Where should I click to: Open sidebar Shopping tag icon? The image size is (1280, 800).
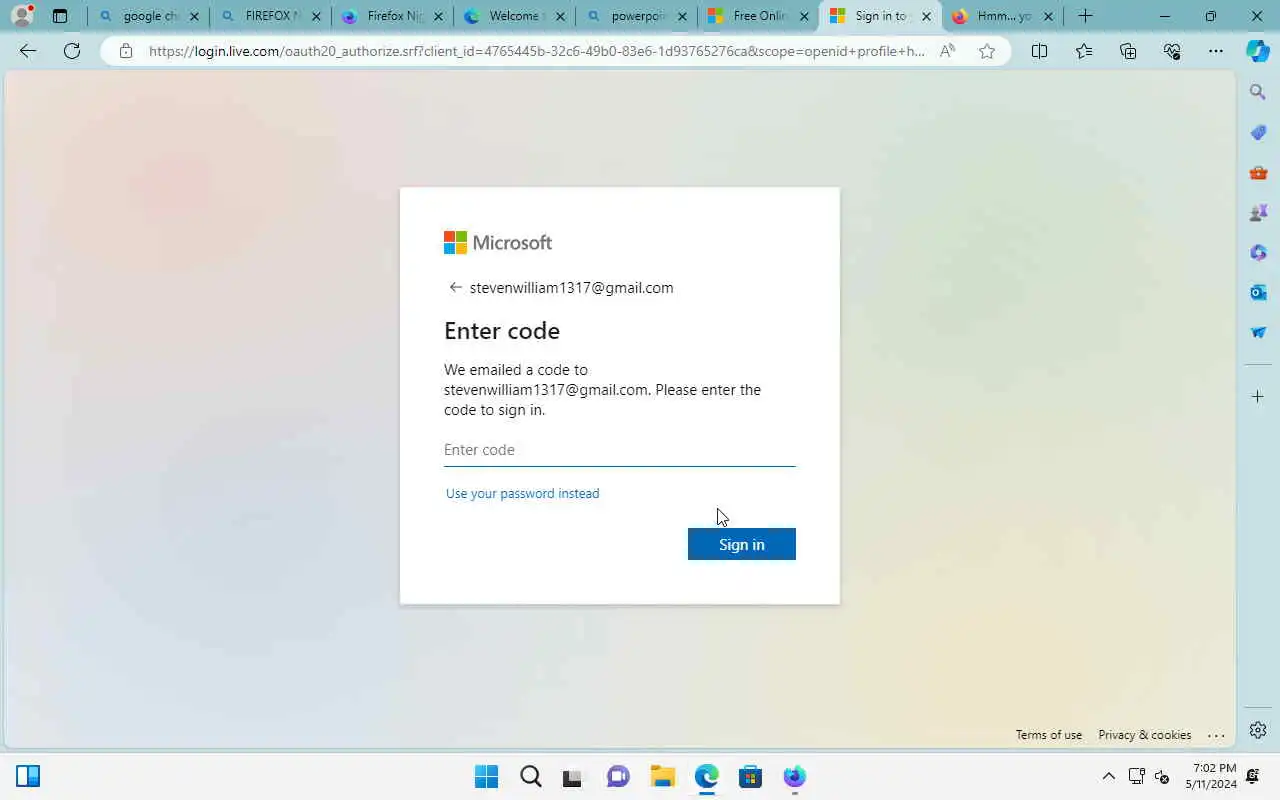pyautogui.click(x=1258, y=132)
